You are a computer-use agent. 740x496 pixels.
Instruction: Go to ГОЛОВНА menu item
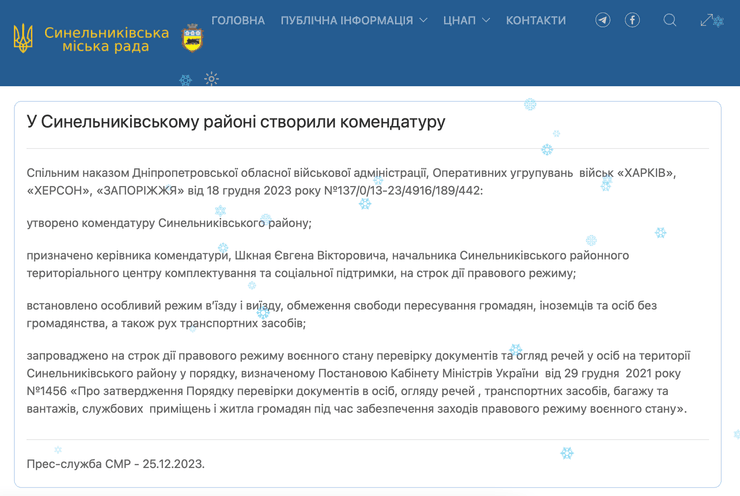(x=238, y=20)
